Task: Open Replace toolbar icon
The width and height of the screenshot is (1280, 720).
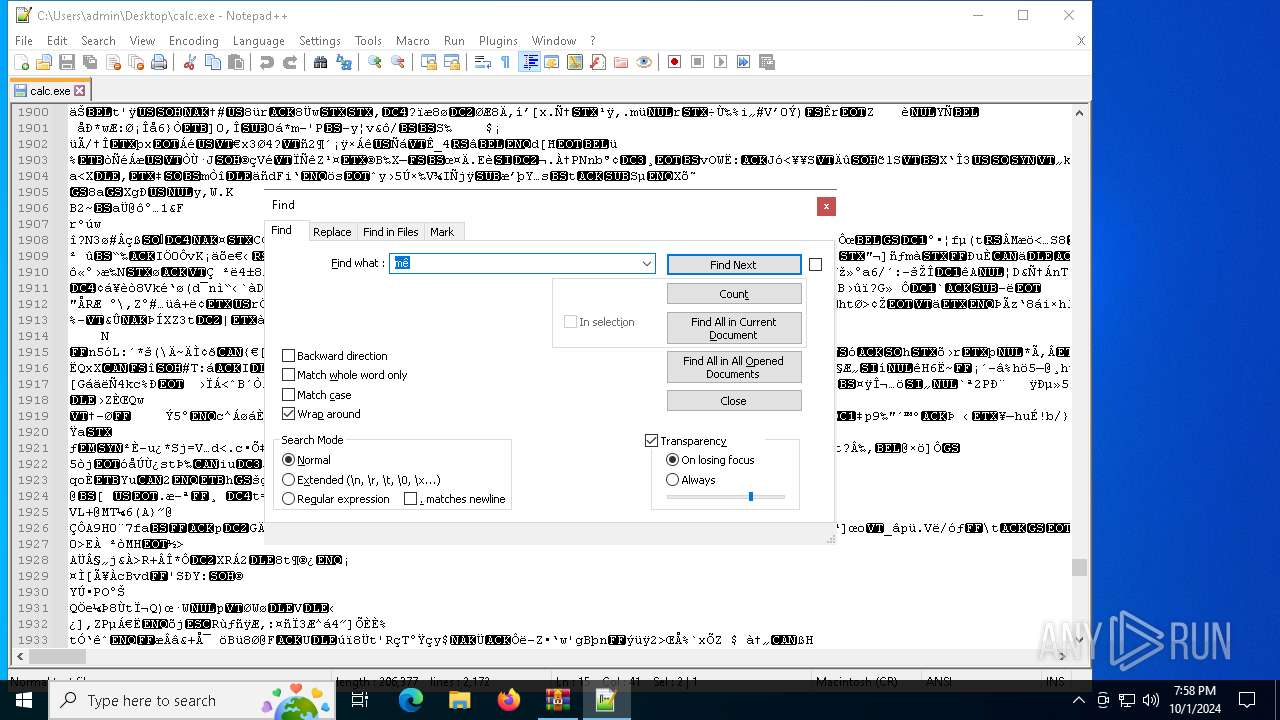Action: (343, 62)
